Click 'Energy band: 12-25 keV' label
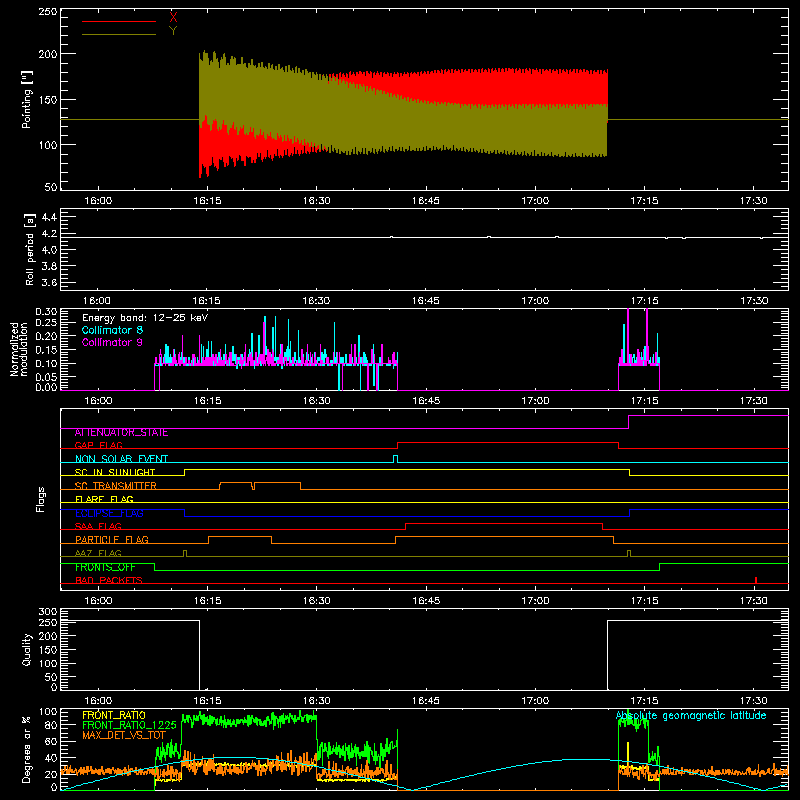This screenshot has width=800, height=800. click(145, 318)
